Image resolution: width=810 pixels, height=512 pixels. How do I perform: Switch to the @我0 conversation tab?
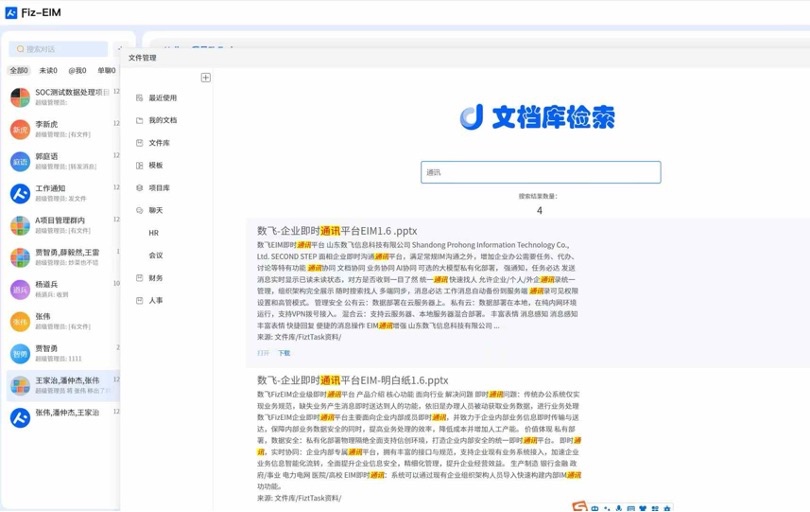click(77, 70)
